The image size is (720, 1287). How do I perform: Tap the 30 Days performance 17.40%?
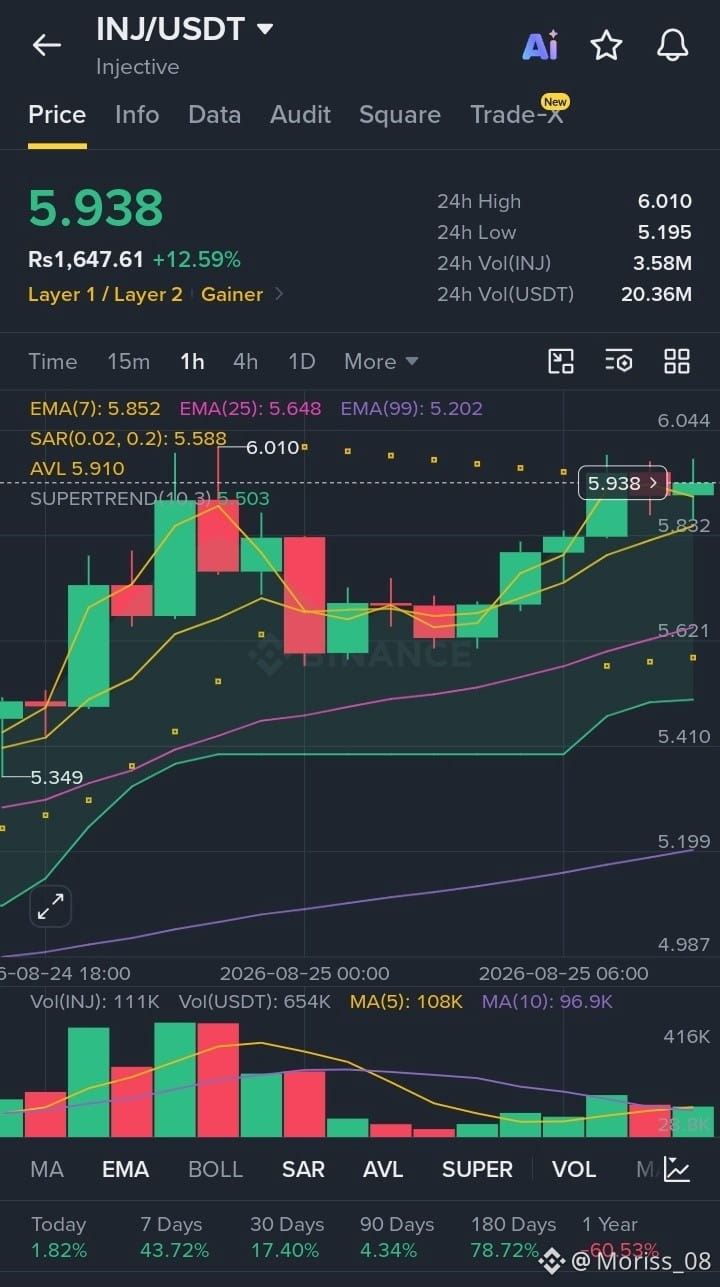point(285,1250)
